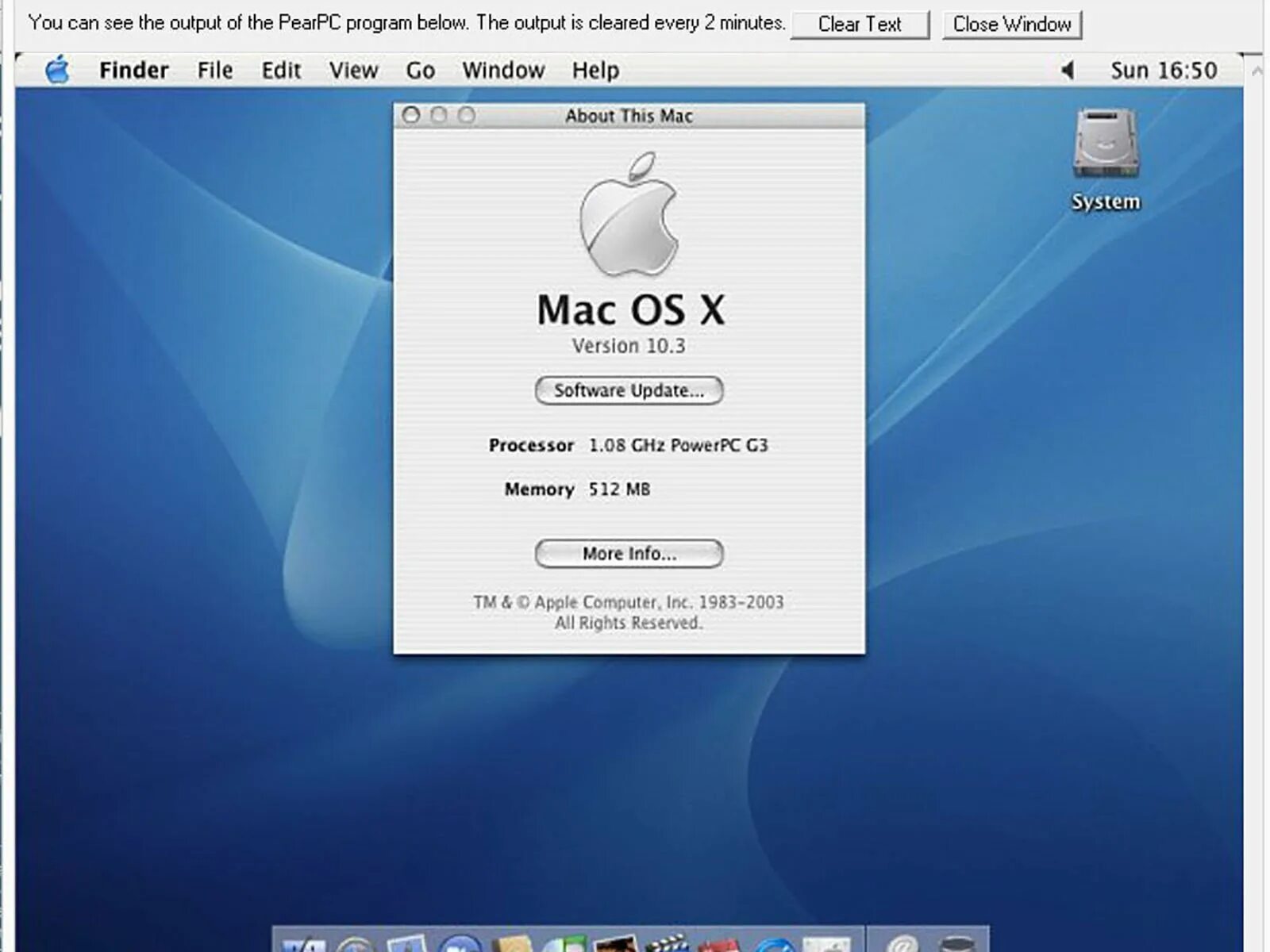Click the volume speaker icon in menu bar
Screen dimensions: 1270x952
coord(1068,70)
